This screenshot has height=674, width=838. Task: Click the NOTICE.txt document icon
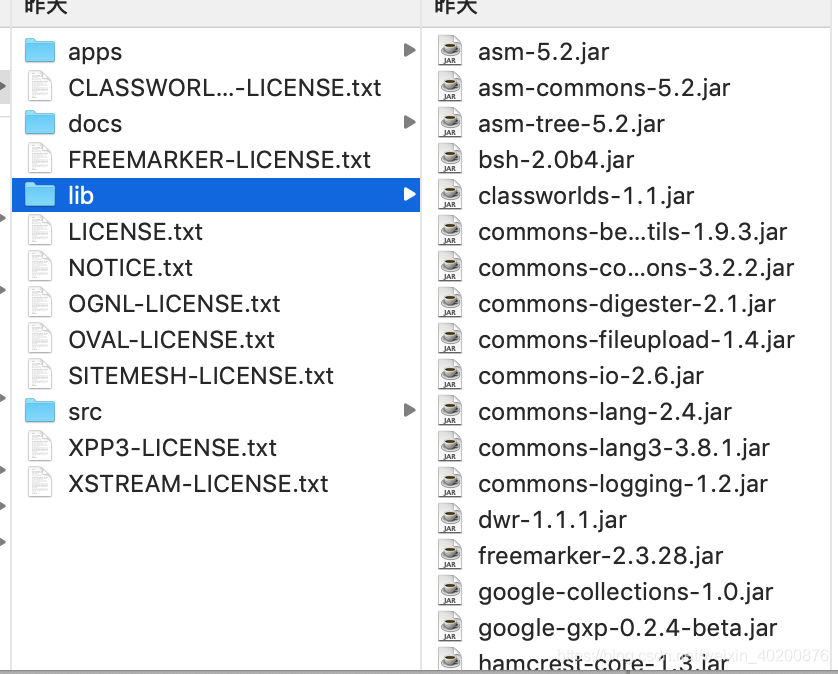[40, 267]
